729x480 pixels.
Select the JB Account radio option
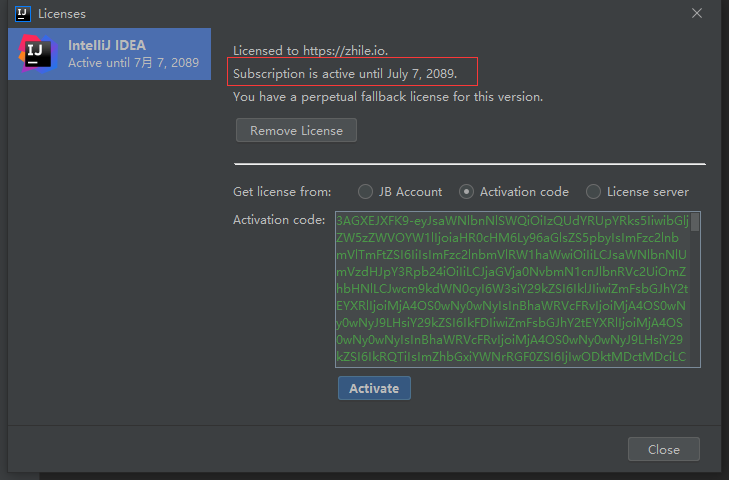pyautogui.click(x=366, y=192)
